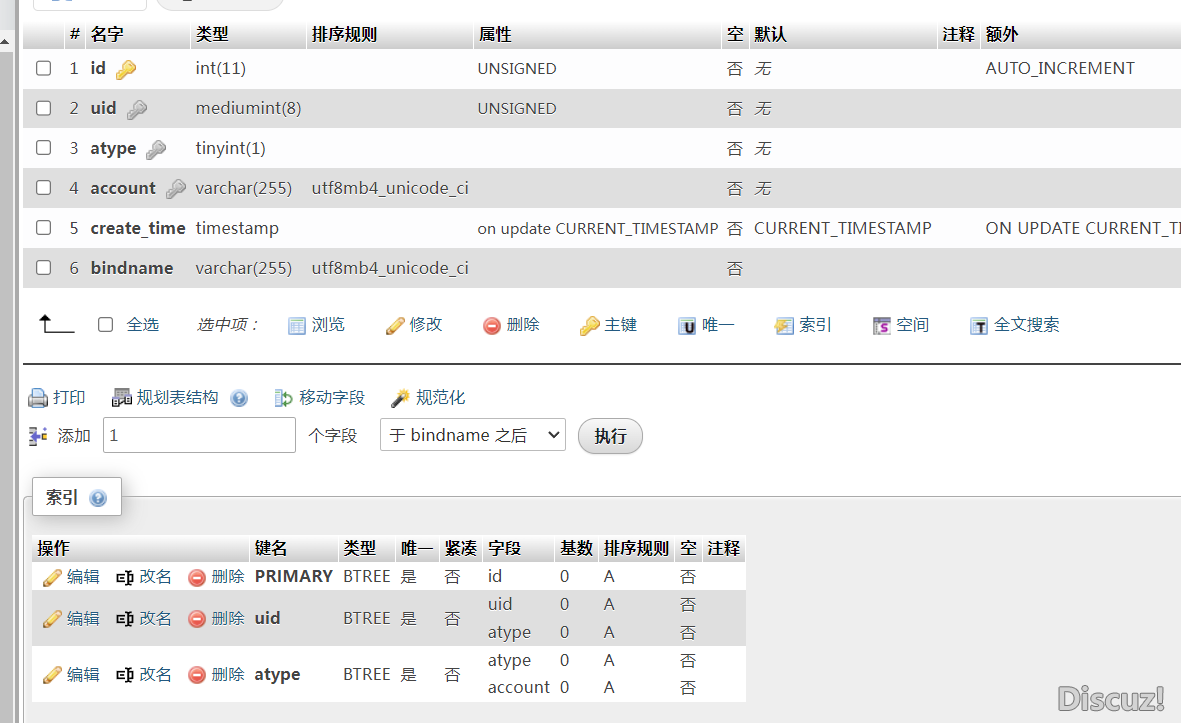
Task: Click the Browse (浏览) icon for selected columns
Action: point(297,326)
